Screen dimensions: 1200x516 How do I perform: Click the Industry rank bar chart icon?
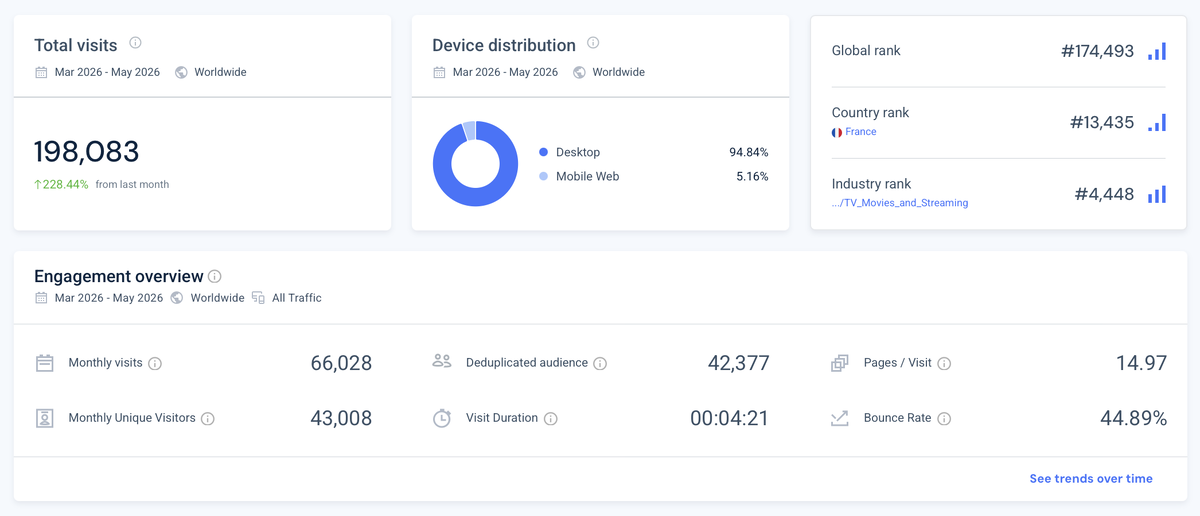click(1157, 194)
